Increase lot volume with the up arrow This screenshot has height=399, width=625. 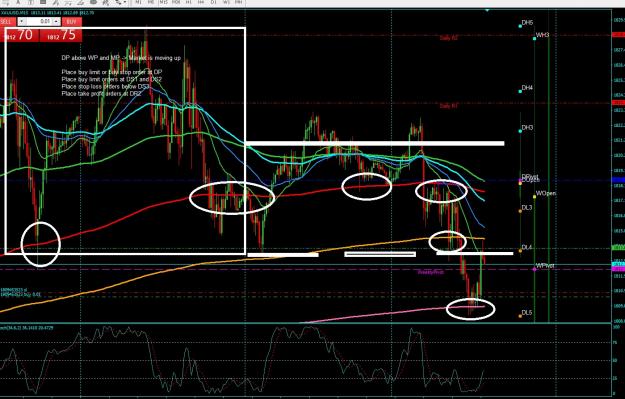[x=56, y=22]
